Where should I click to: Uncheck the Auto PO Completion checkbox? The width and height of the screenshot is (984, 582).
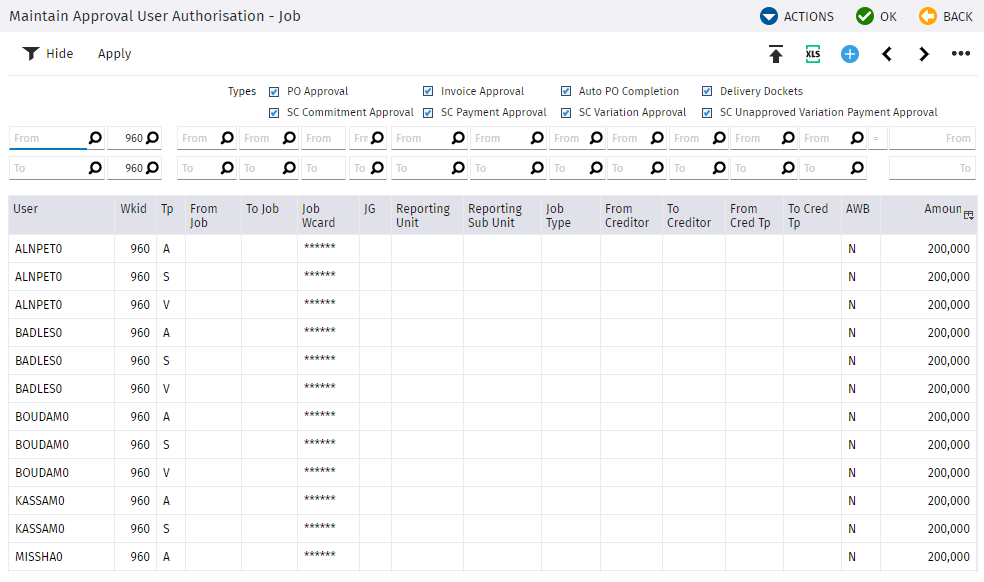[566, 92]
